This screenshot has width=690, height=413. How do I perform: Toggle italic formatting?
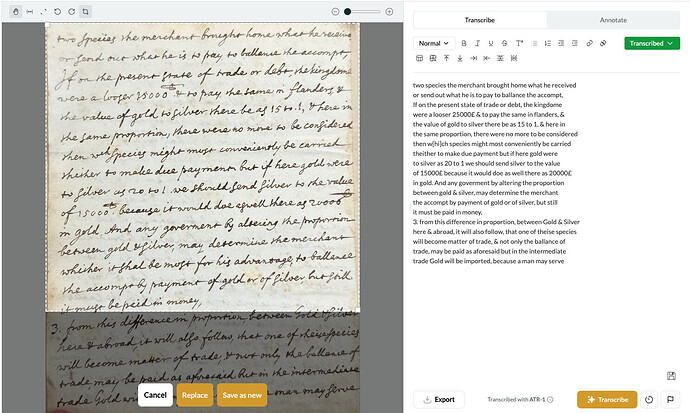click(x=478, y=43)
